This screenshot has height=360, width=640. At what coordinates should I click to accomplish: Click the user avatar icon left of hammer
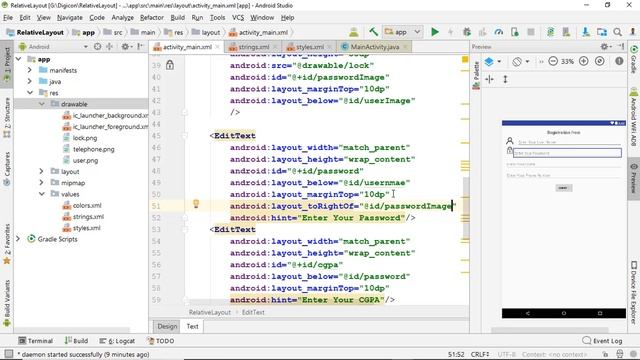pyautogui.click(x=353, y=32)
